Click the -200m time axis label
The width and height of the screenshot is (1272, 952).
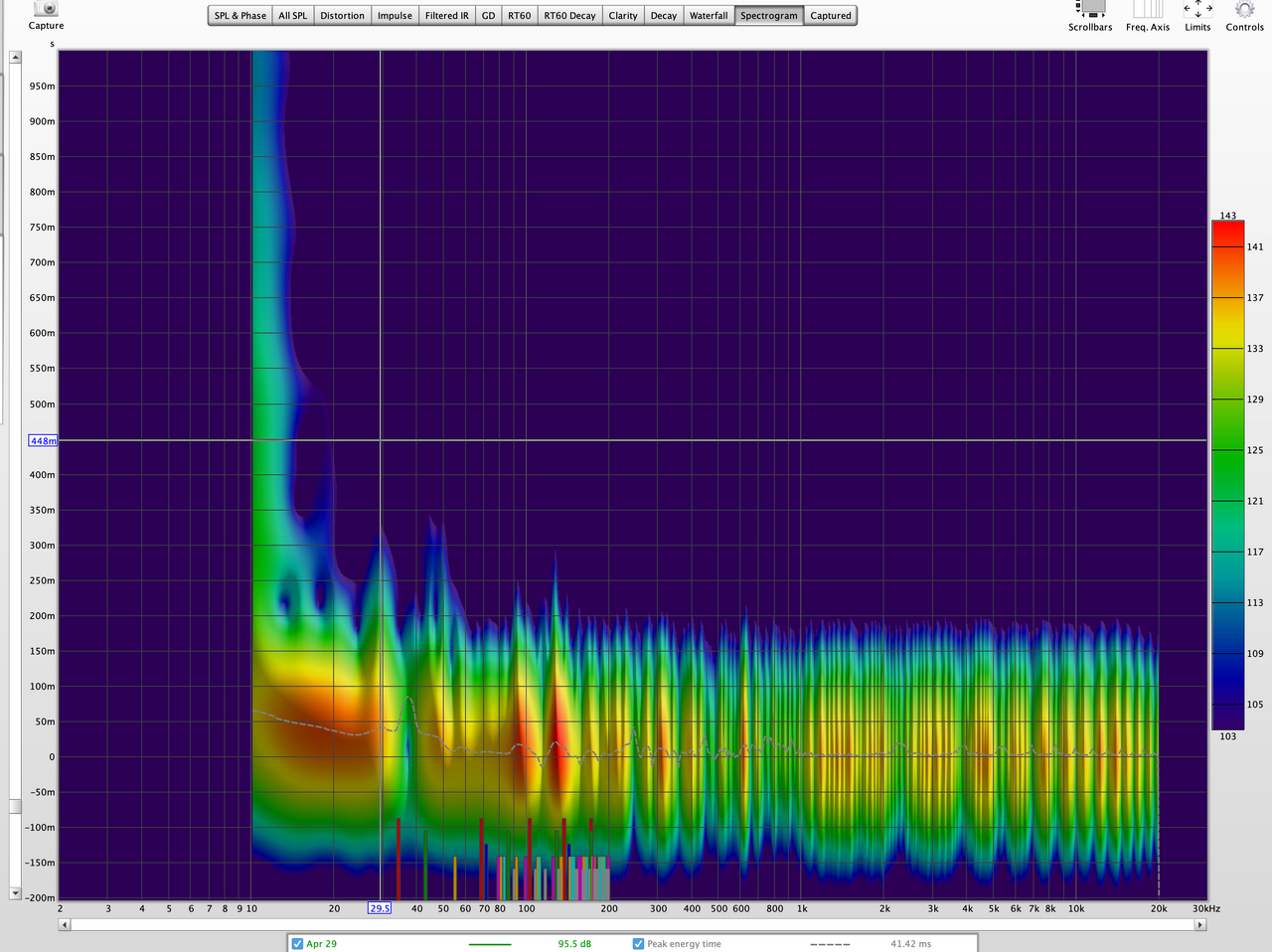coord(41,898)
